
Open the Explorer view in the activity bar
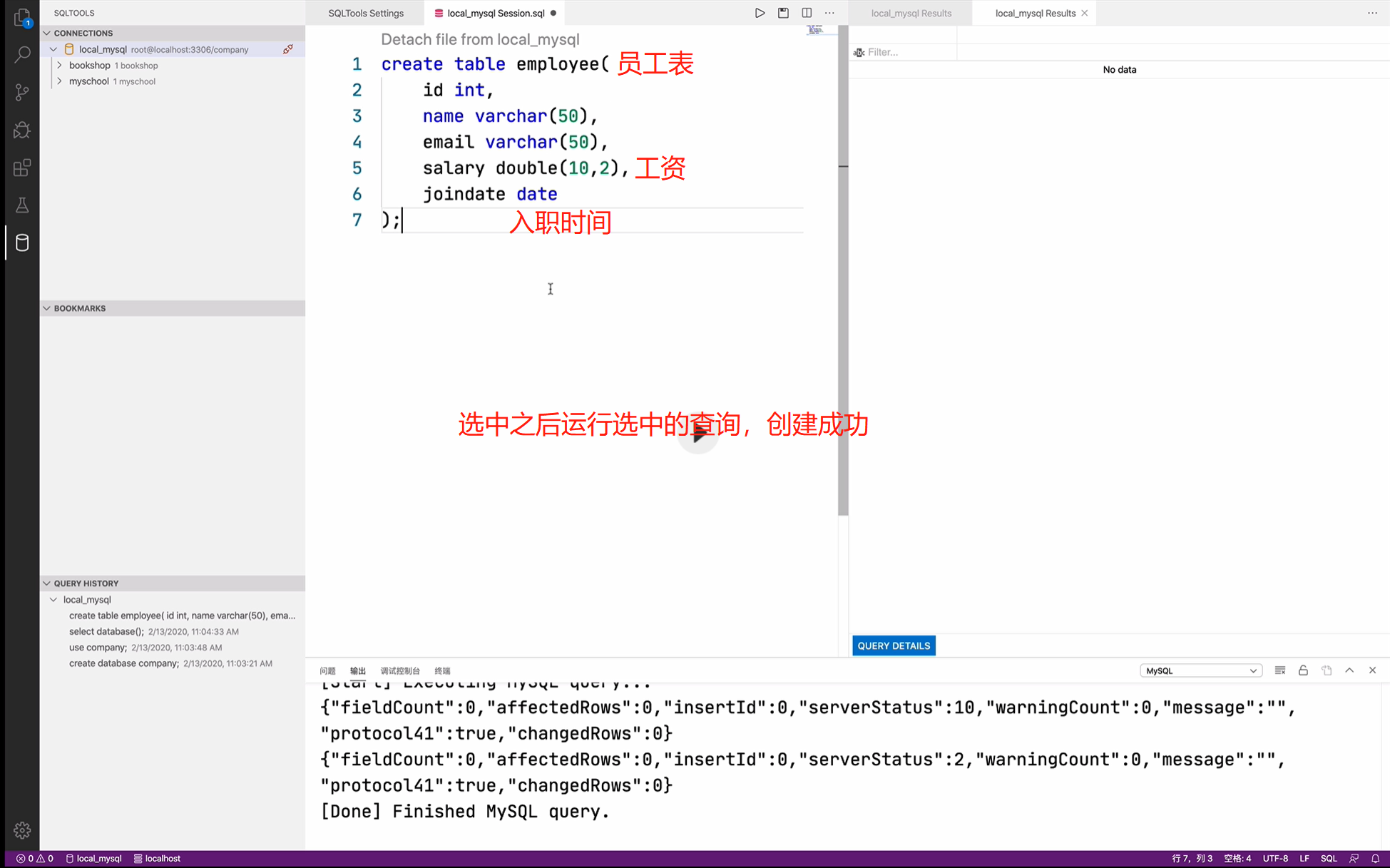click(22, 17)
